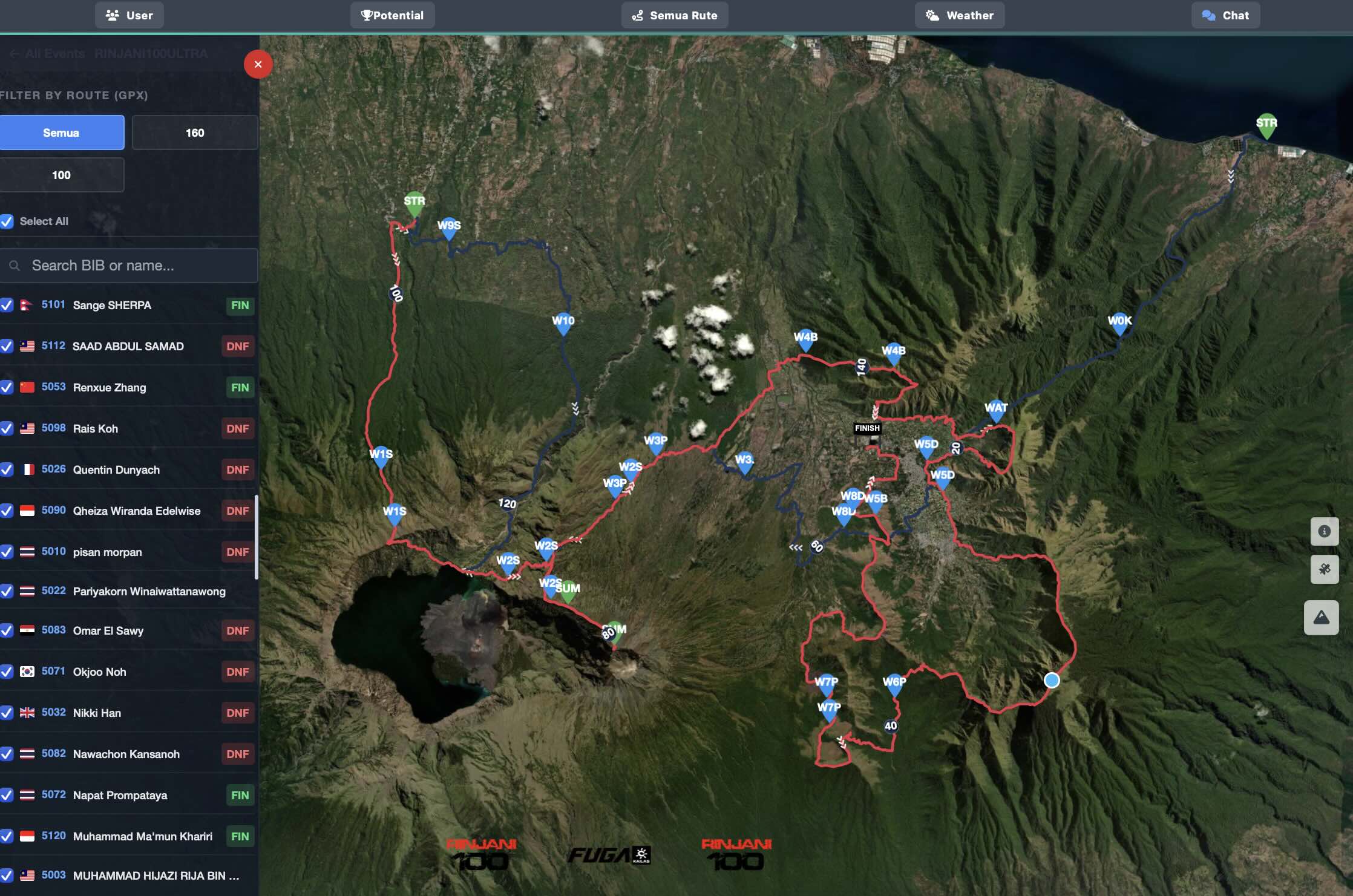Go back via All Events link
The height and width of the screenshot is (896, 1353).
[48, 53]
